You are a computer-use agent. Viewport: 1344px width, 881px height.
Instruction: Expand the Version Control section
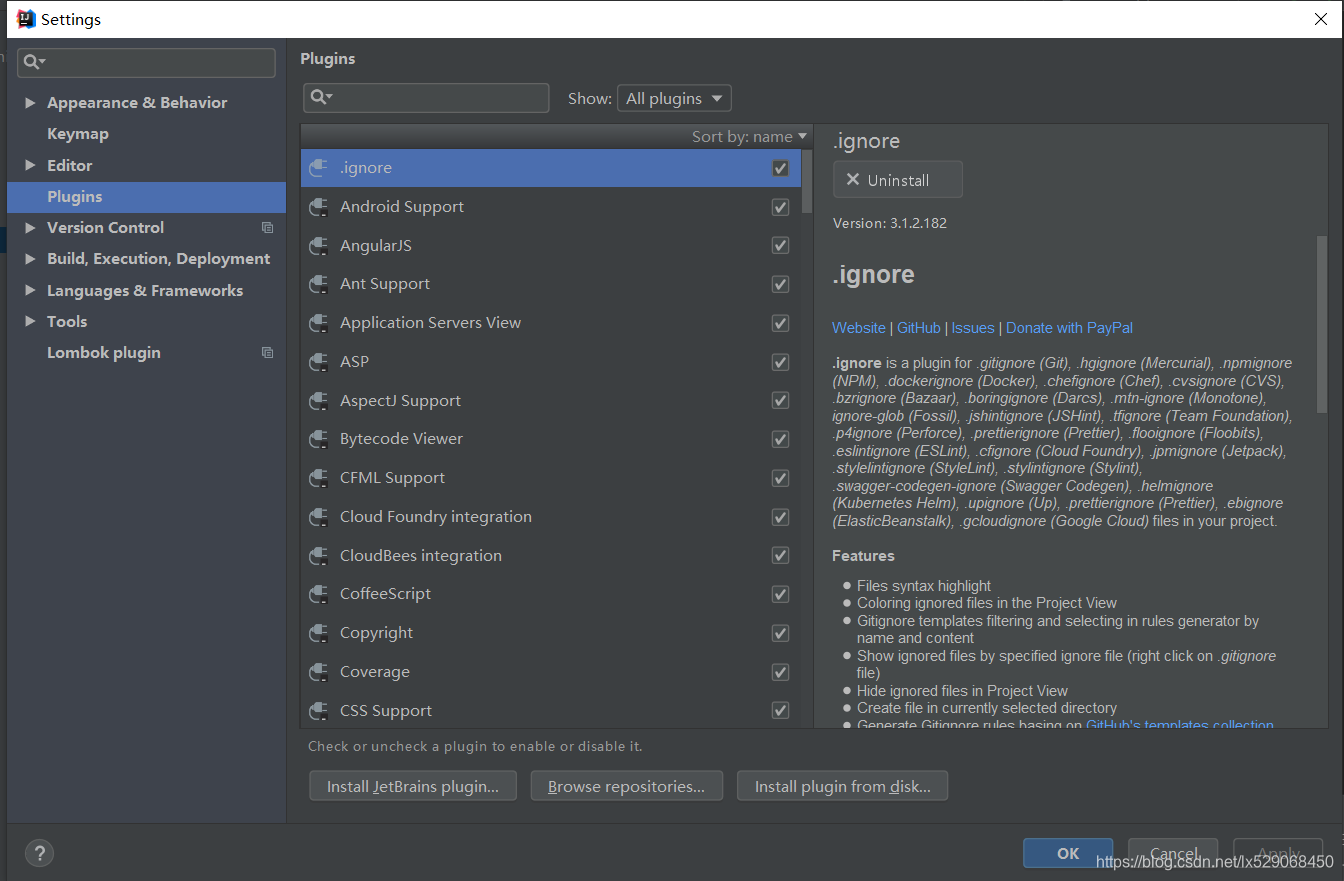tap(29, 227)
